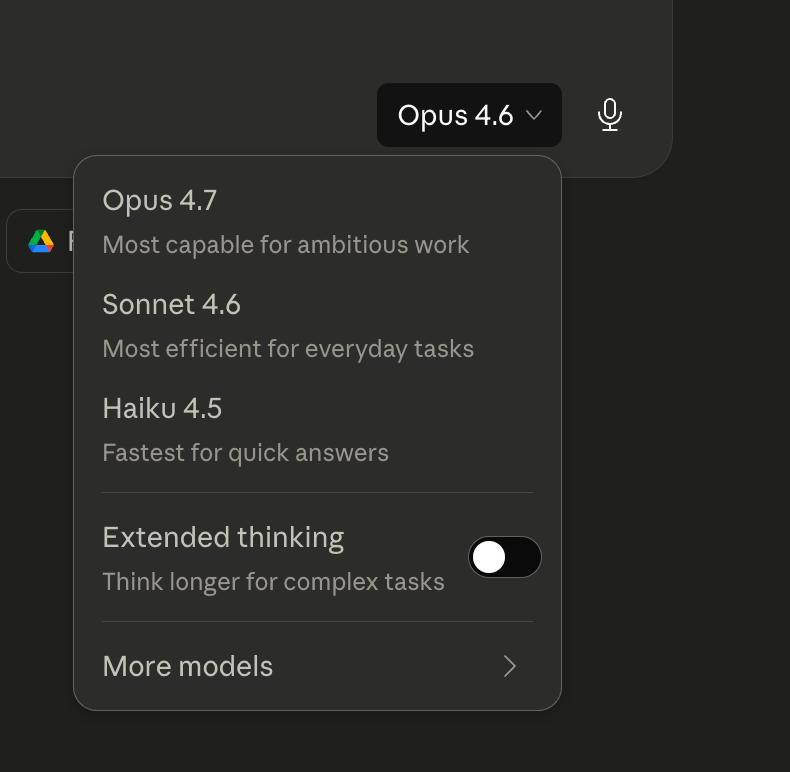Click the "Extended thinking" label text
The height and width of the screenshot is (772, 790).
coord(223,537)
